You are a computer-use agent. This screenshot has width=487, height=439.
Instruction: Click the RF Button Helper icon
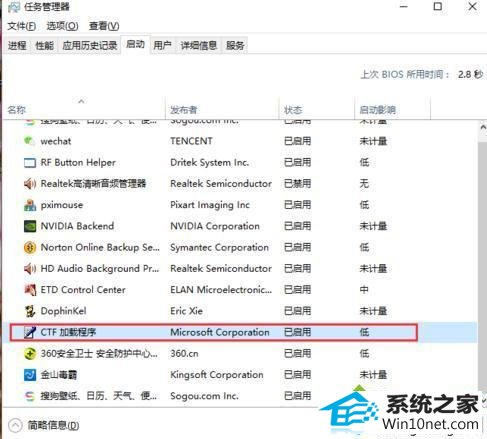pos(30,163)
